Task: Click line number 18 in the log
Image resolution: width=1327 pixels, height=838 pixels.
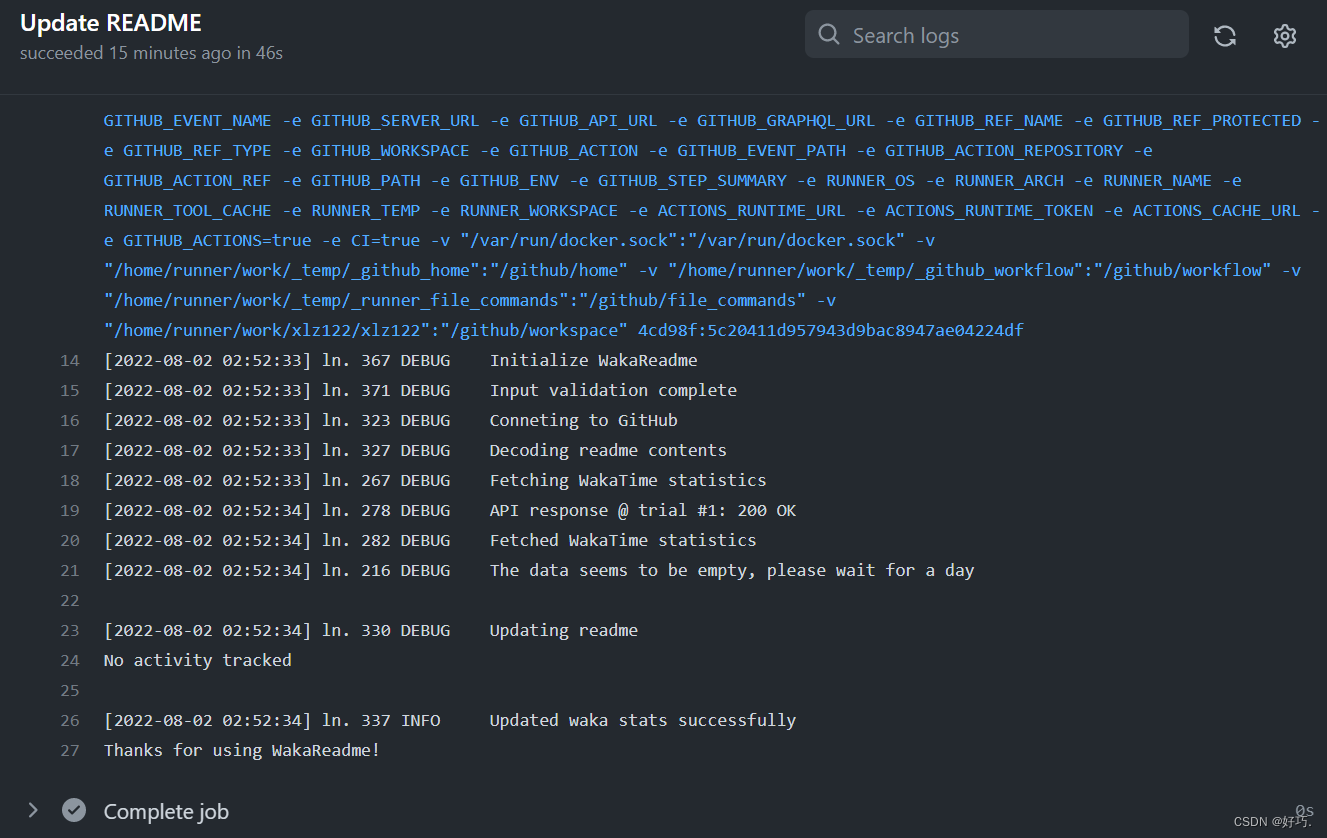Action: 69,481
